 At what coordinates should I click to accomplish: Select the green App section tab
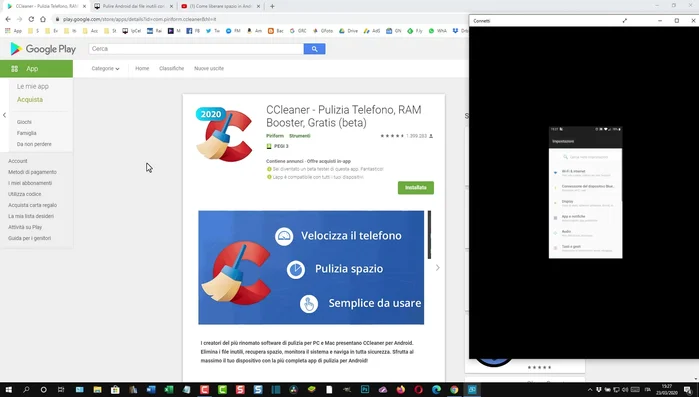37,69
